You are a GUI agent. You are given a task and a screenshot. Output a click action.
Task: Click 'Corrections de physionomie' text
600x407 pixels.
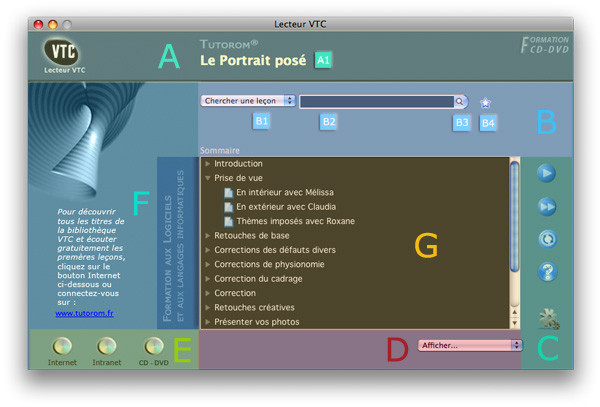click(x=269, y=264)
